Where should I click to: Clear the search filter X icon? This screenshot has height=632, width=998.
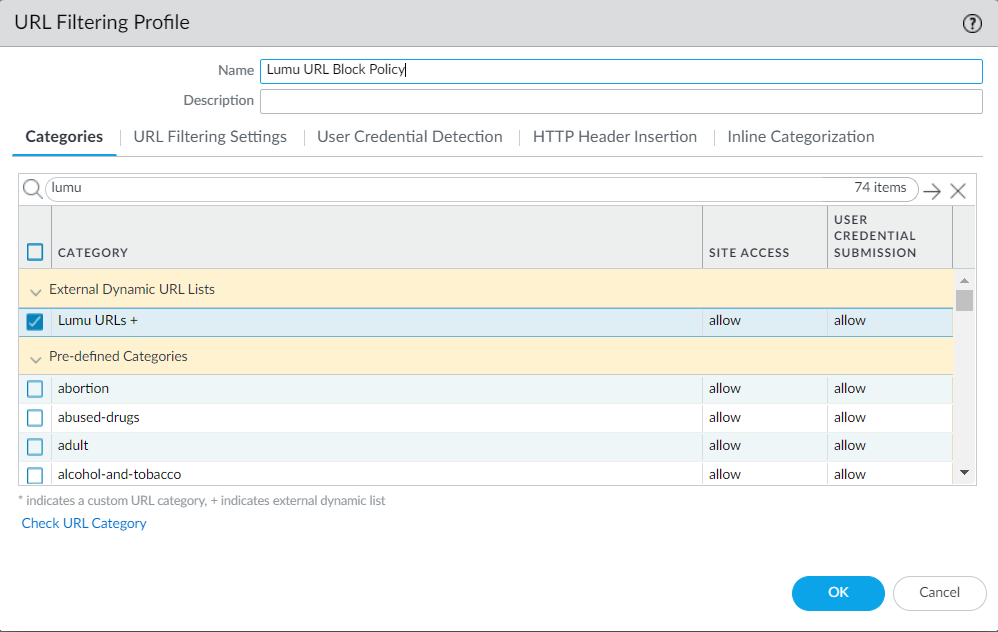(958, 191)
